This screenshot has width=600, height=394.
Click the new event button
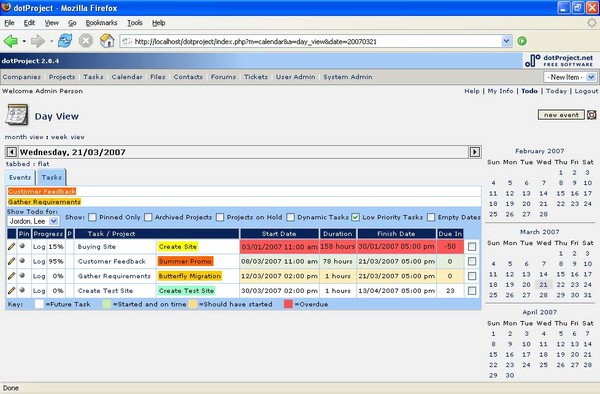561,115
